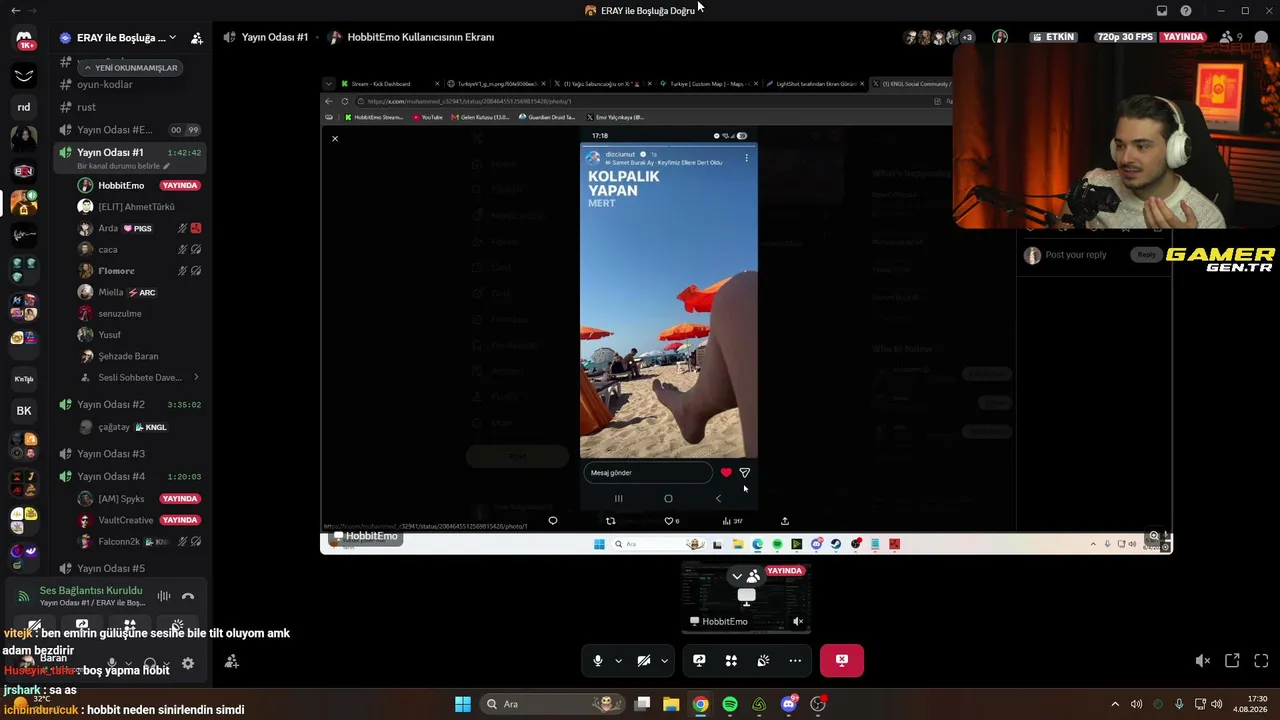This screenshot has height=720, width=1280.
Task: Enter full screen for the stream
Action: tap(1261, 660)
